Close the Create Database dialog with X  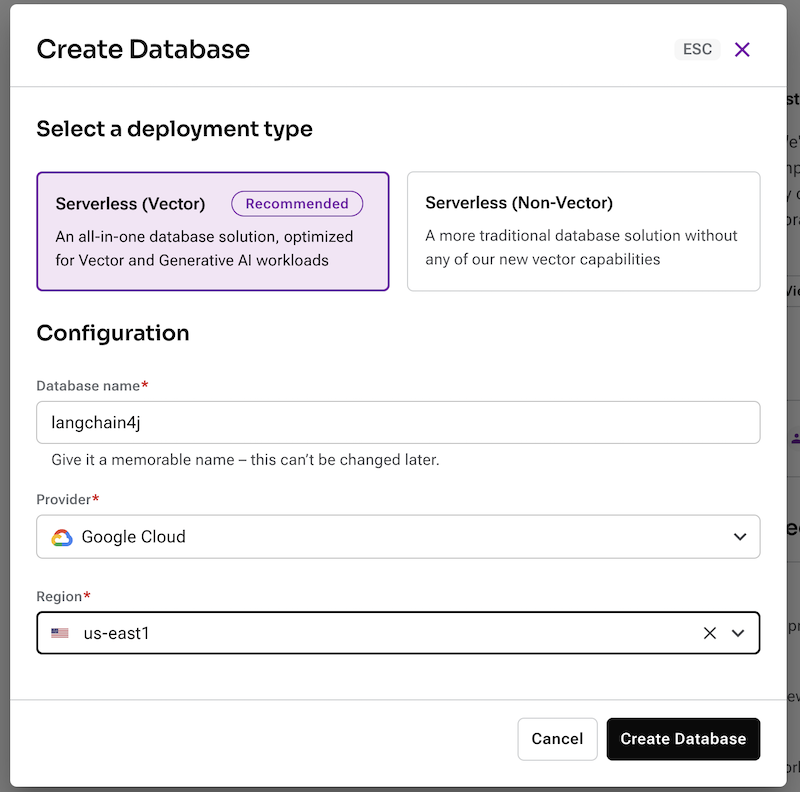pos(742,49)
